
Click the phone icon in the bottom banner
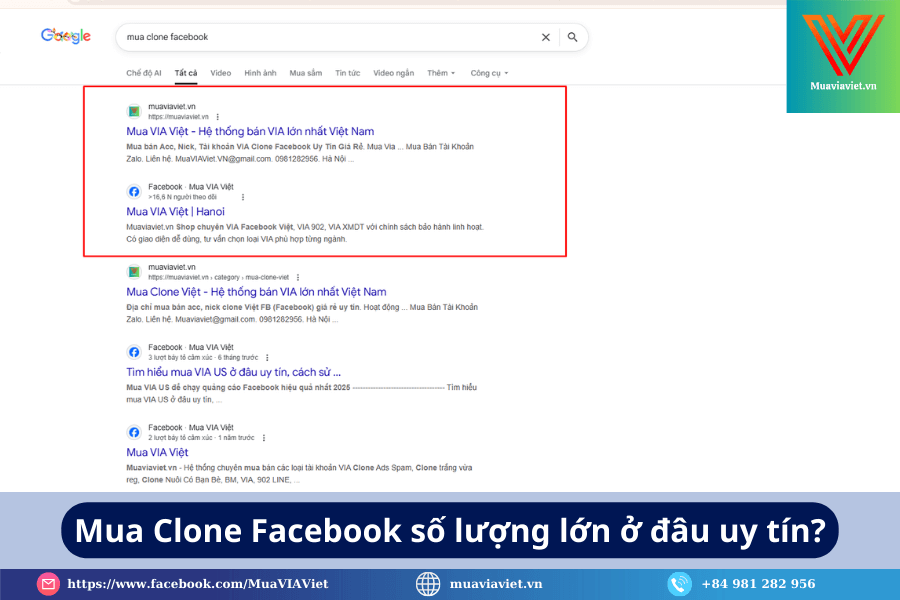680,584
